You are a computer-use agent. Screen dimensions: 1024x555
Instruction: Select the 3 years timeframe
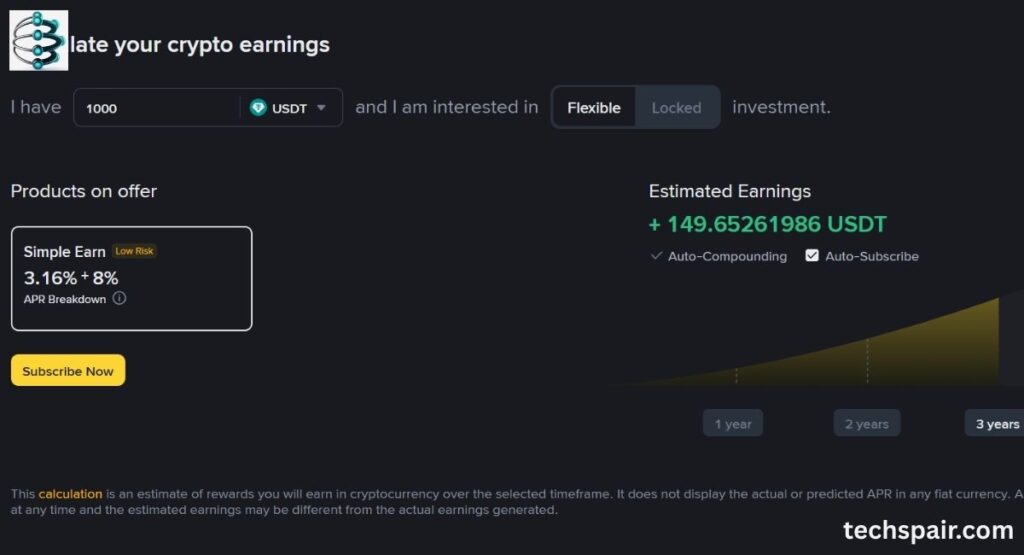pos(996,424)
